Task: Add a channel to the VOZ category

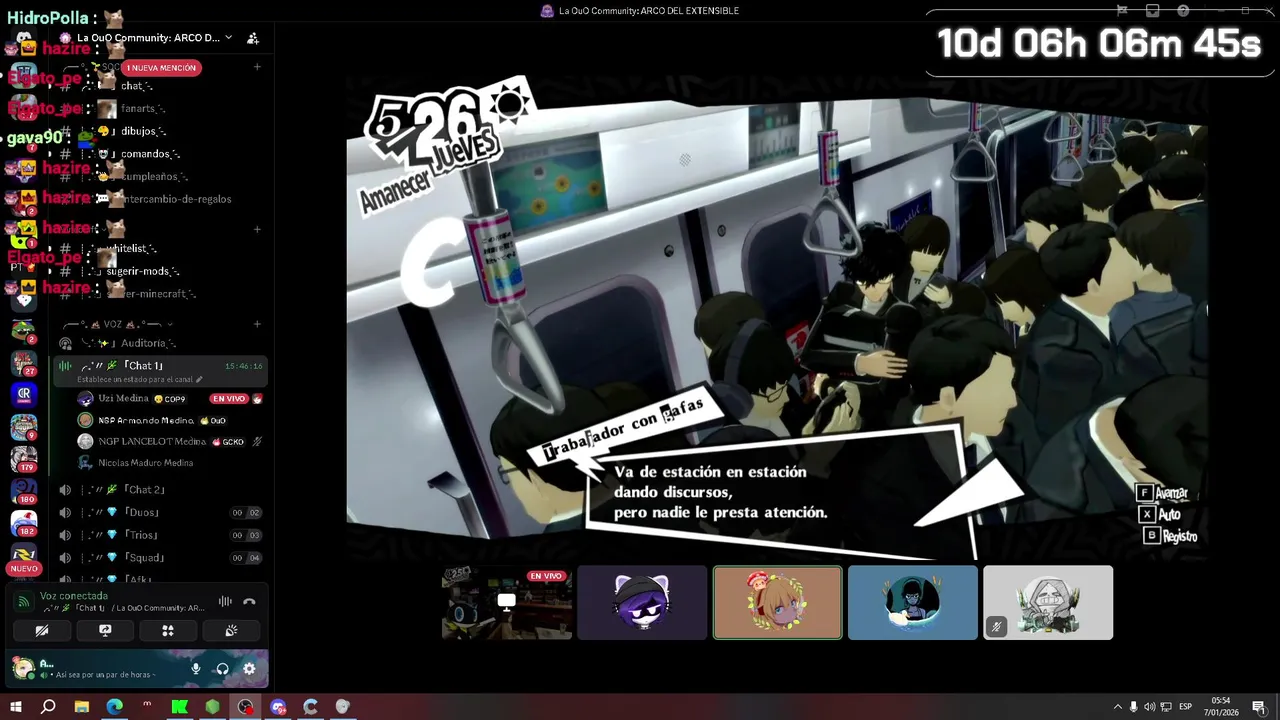Action: [257, 324]
